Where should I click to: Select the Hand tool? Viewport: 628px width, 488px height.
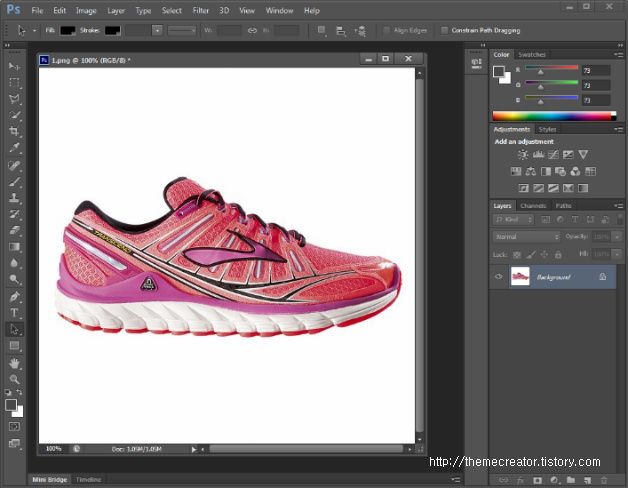point(14,363)
